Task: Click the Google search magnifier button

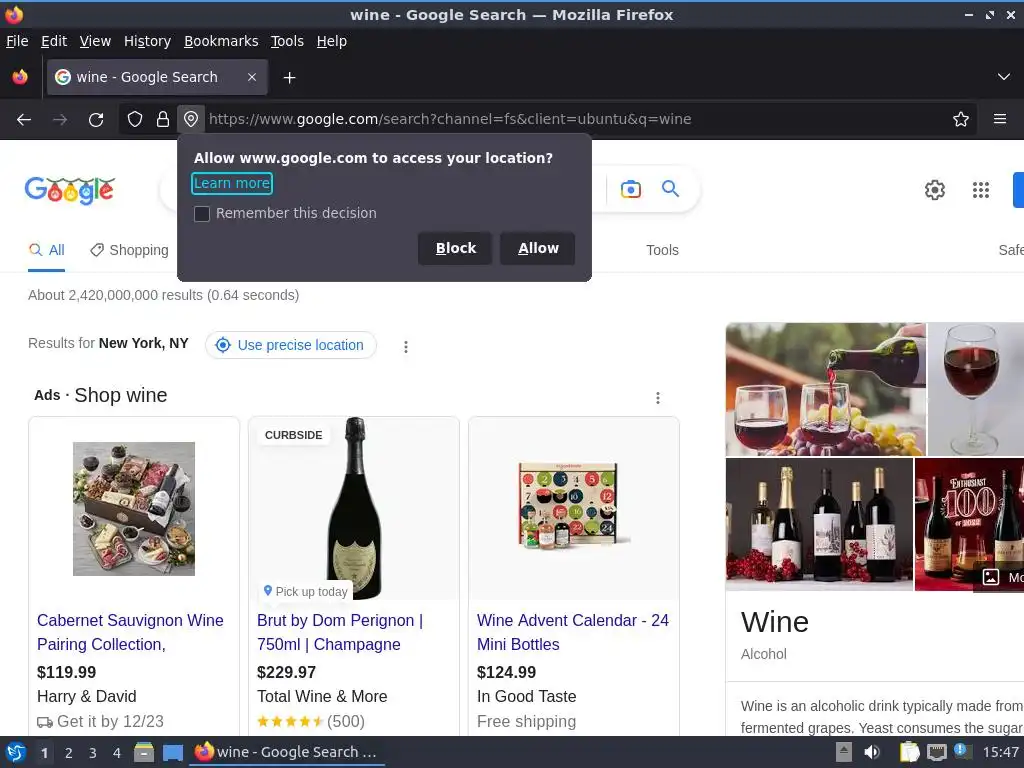Action: (x=670, y=189)
